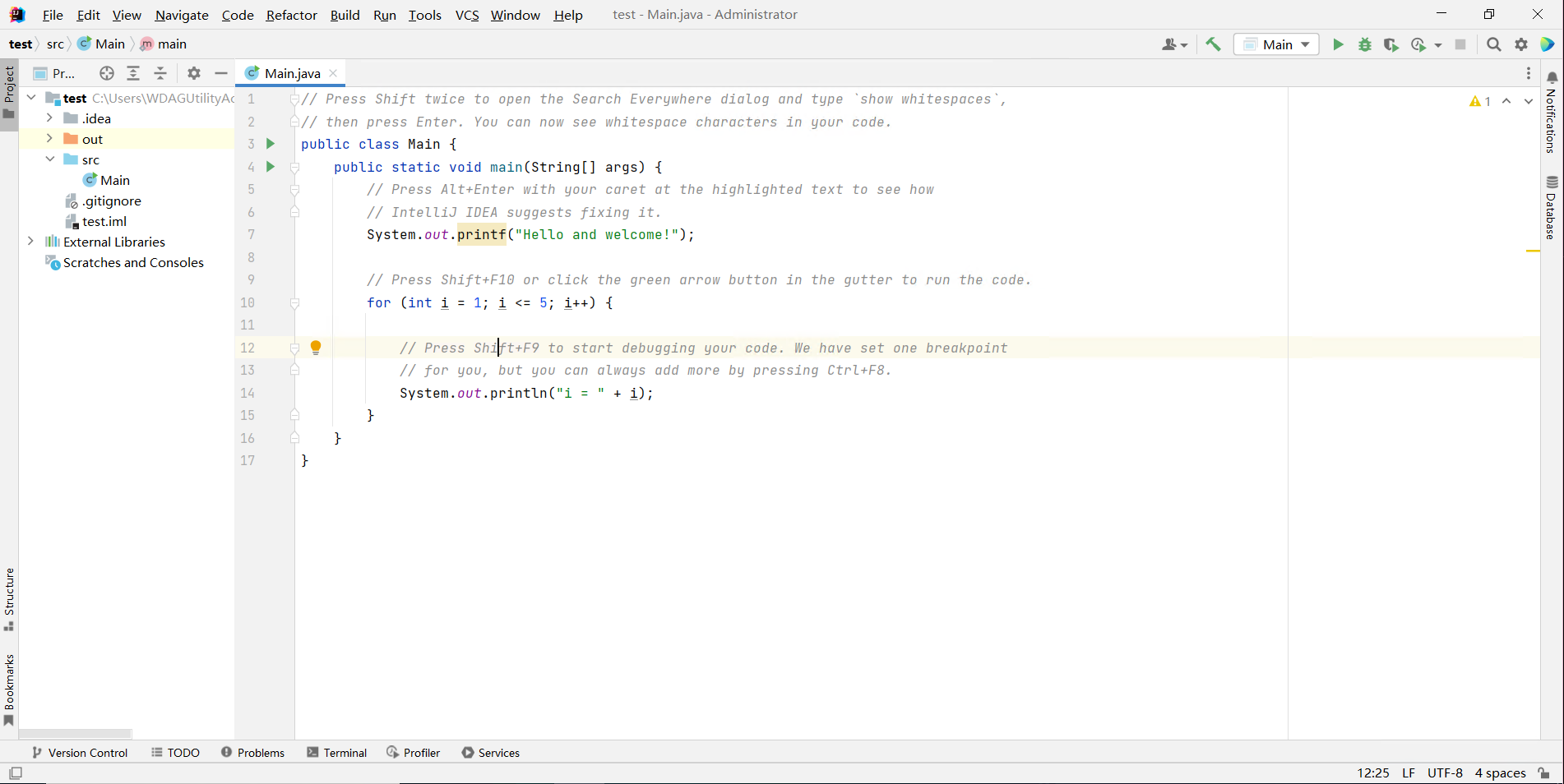Toggle the Structure side panel
The width and height of the screenshot is (1564, 784).
point(9,600)
